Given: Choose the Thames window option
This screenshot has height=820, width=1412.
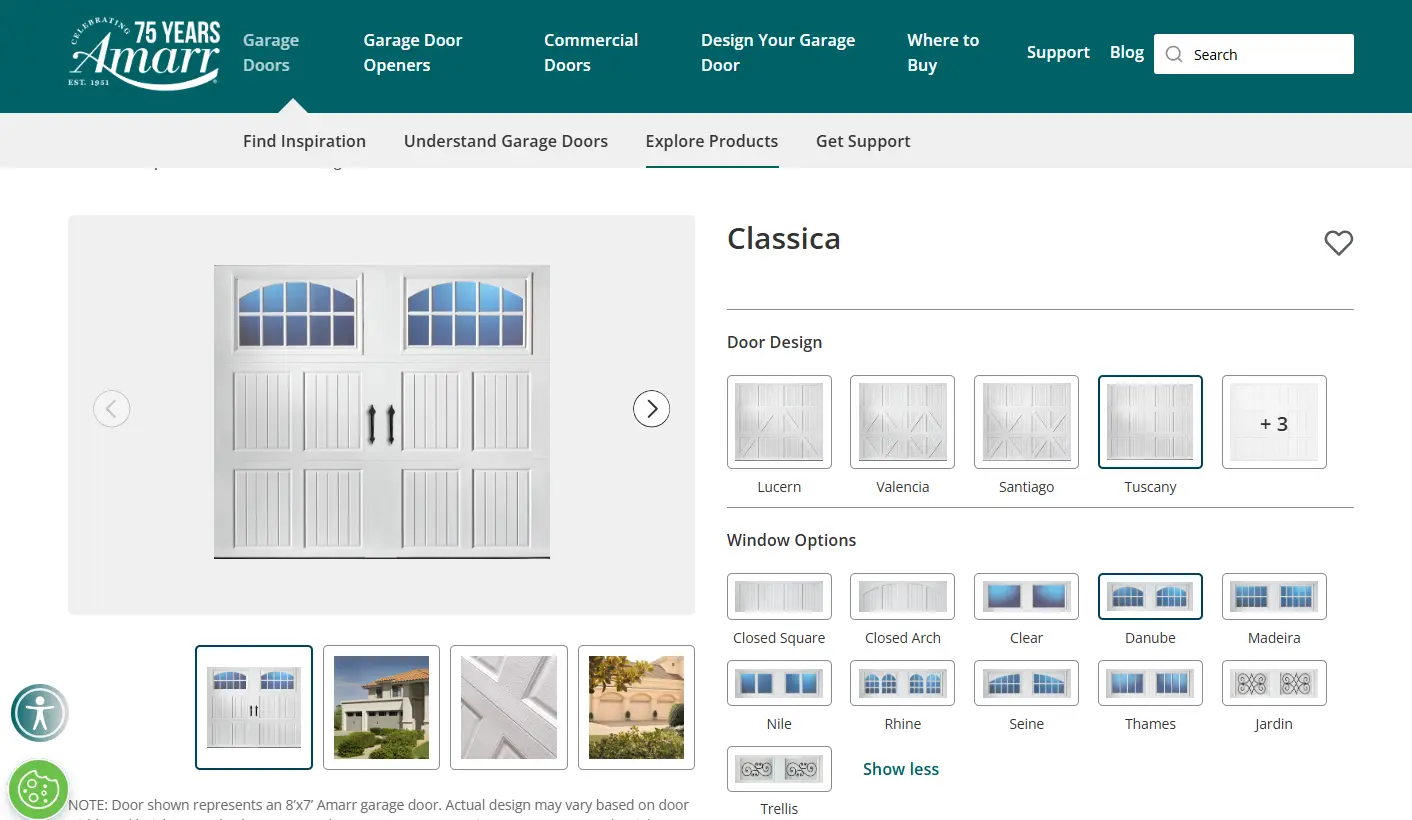Looking at the screenshot, I should click(1150, 683).
